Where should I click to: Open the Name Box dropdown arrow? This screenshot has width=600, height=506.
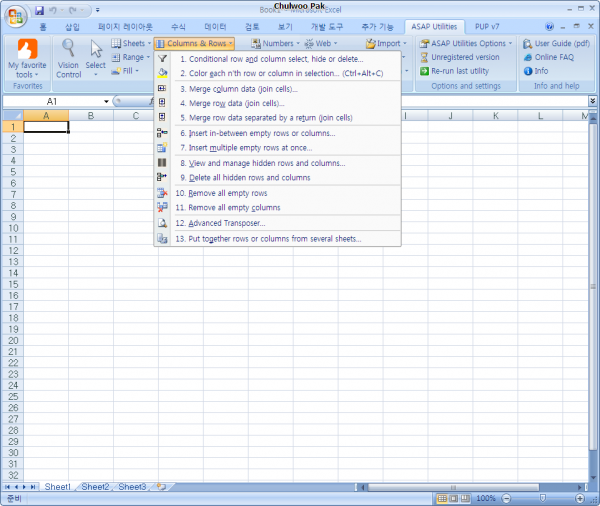coord(106,101)
